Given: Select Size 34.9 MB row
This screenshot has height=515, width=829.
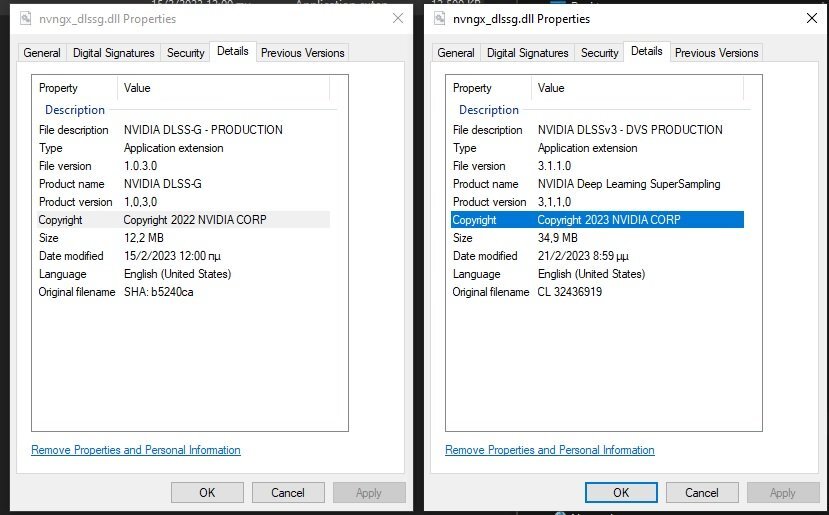Looking at the screenshot, I should (x=597, y=238).
